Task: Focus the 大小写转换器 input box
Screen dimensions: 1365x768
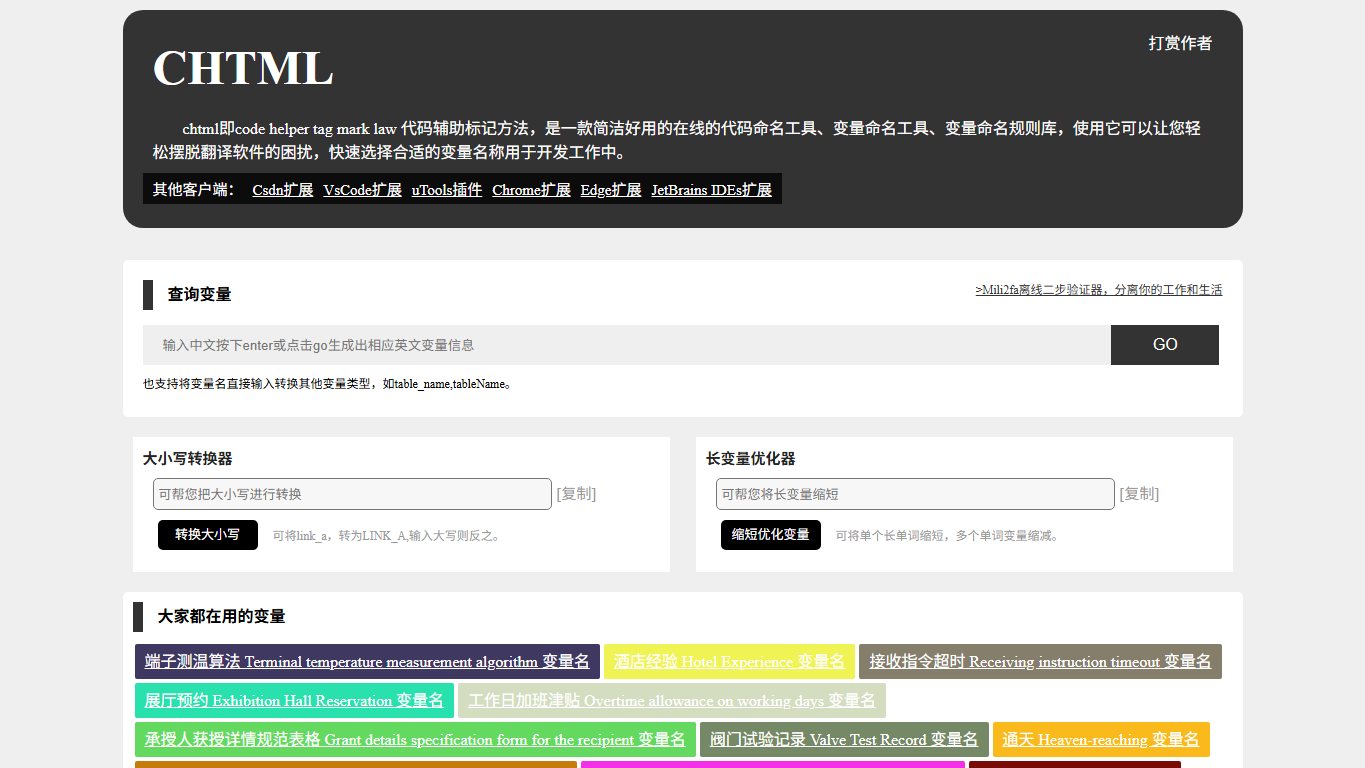Action: click(x=352, y=494)
